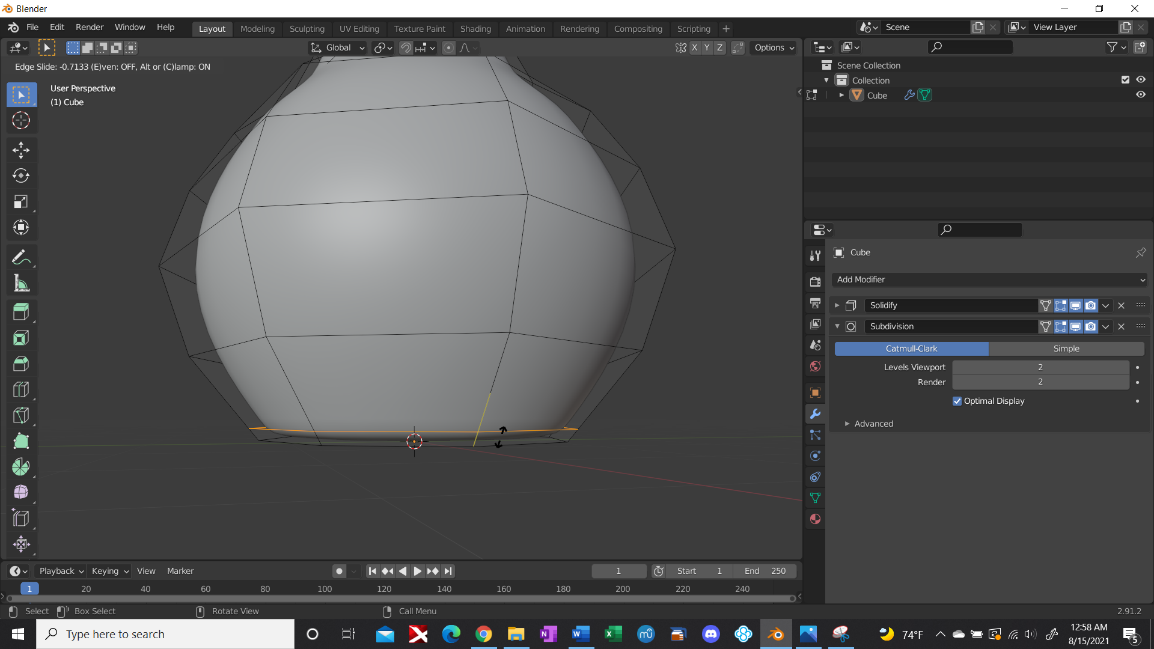Image resolution: width=1154 pixels, height=649 pixels.
Task: Open the Modifier properties tab
Action: (815, 414)
